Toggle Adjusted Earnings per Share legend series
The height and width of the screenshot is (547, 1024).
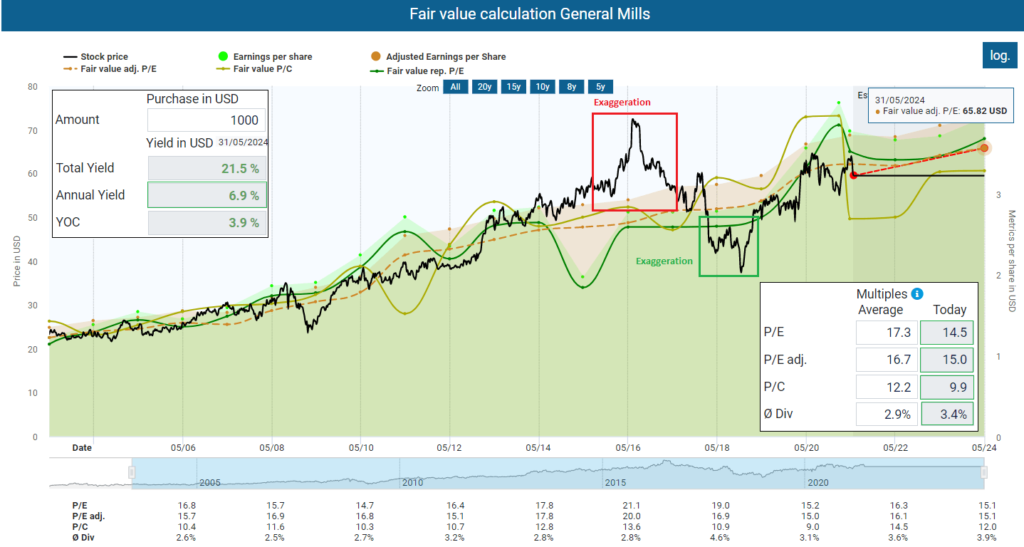tap(438, 57)
